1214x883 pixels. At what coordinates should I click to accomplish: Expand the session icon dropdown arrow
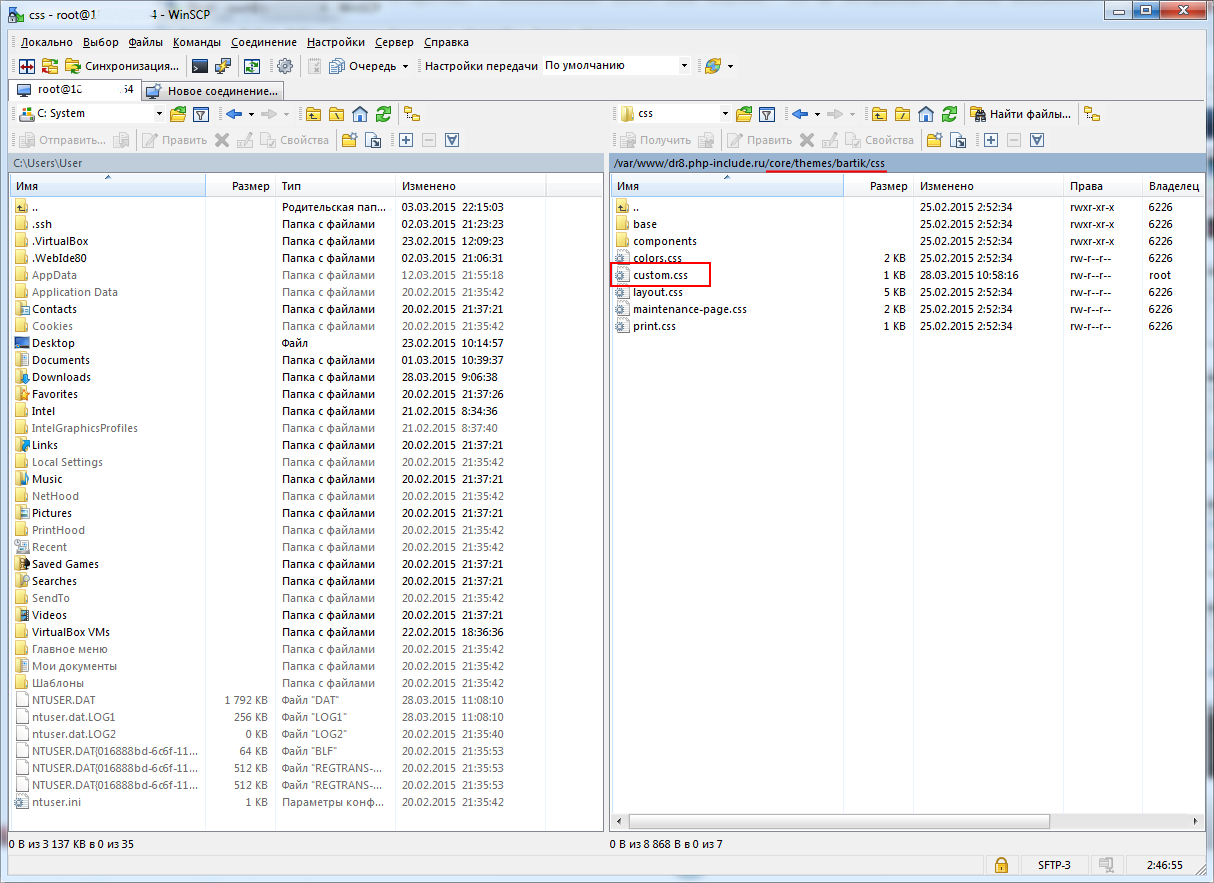730,66
